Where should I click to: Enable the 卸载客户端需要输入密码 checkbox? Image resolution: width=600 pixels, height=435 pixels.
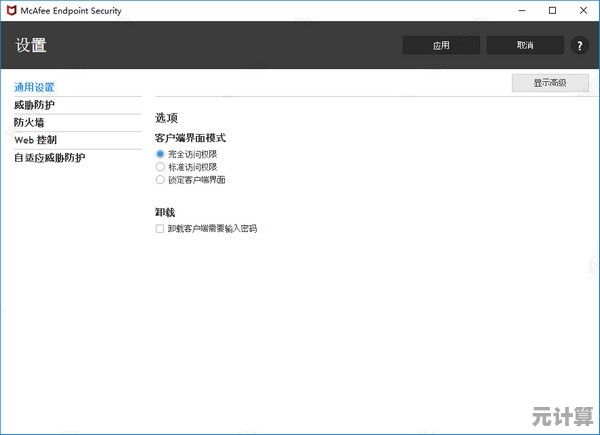[x=160, y=229]
